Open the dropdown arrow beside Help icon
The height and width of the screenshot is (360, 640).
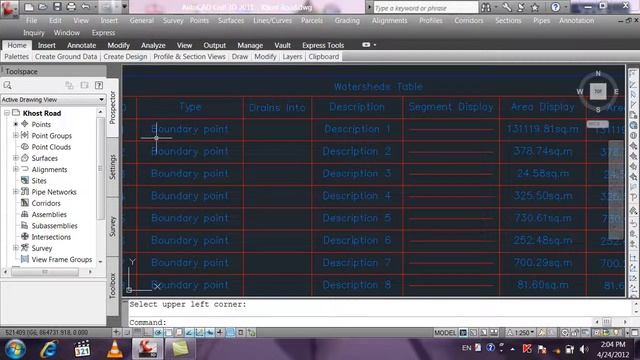tap(565, 7)
